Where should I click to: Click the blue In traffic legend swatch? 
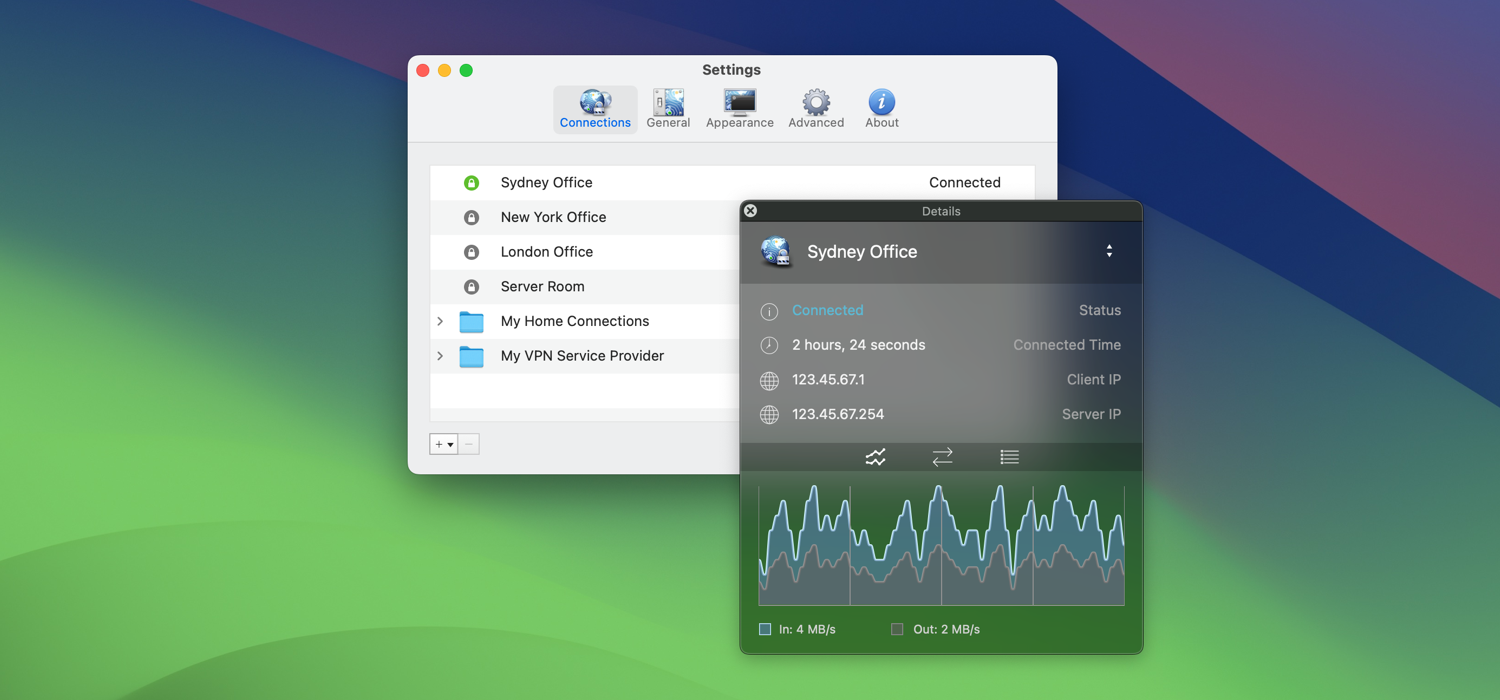765,629
